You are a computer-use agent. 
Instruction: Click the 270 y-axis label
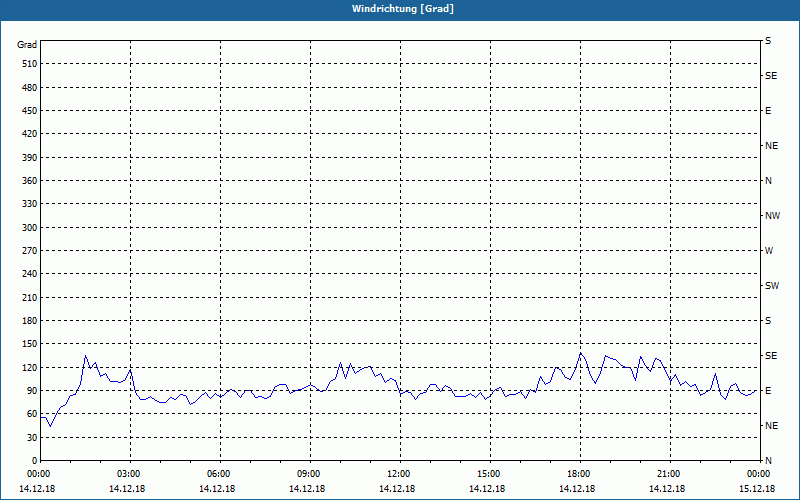(30, 251)
